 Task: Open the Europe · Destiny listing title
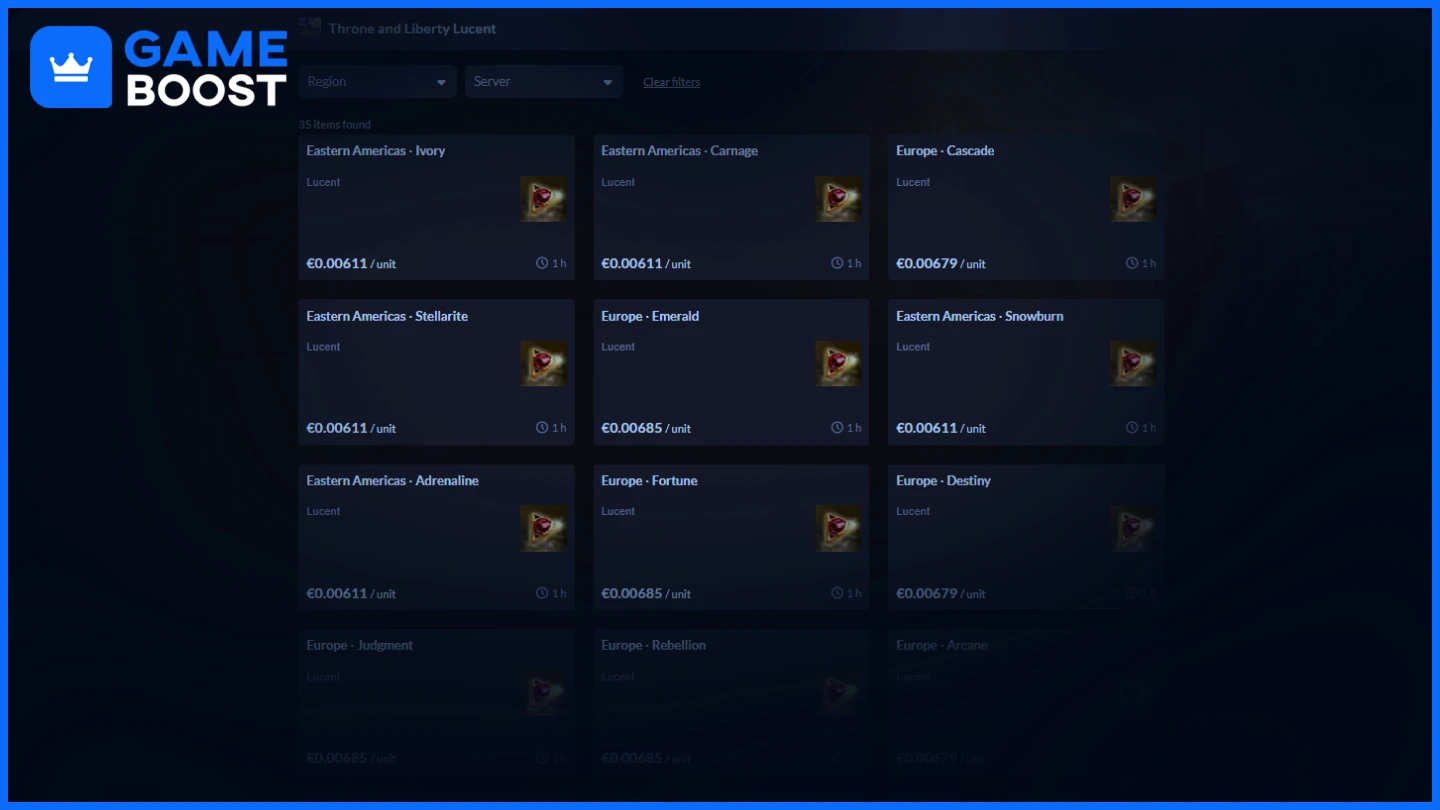pyautogui.click(x=944, y=481)
